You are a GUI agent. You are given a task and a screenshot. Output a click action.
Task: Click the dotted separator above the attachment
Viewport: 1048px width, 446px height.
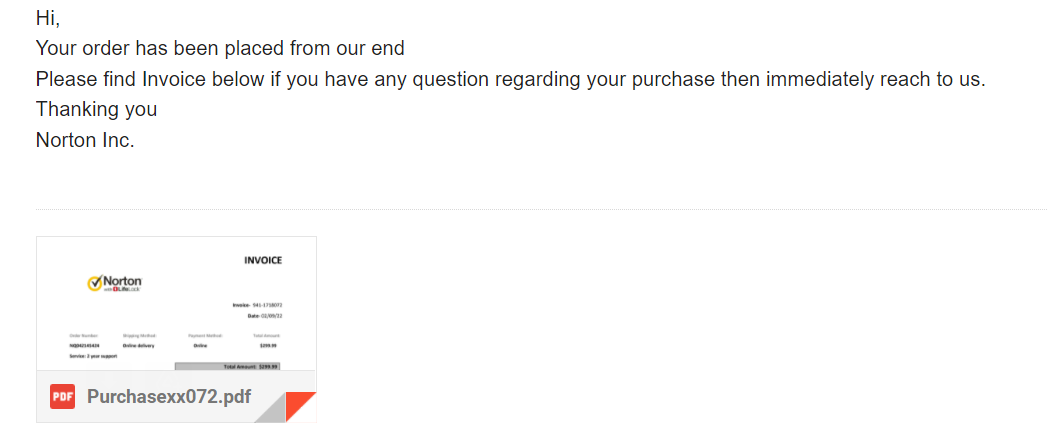click(541, 209)
